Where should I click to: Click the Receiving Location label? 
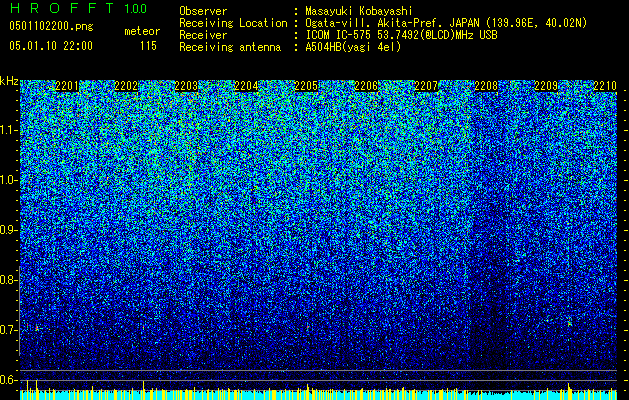[233, 23]
